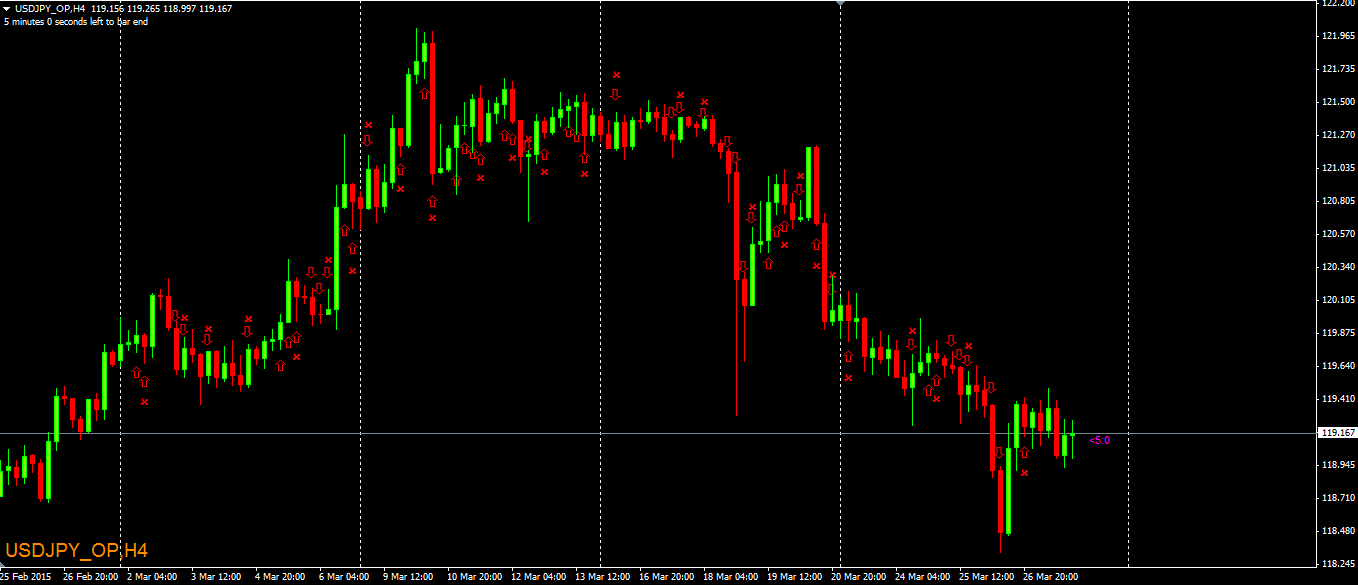Click the 122.200 price on the scale

pyautogui.click(x=1336, y=4)
